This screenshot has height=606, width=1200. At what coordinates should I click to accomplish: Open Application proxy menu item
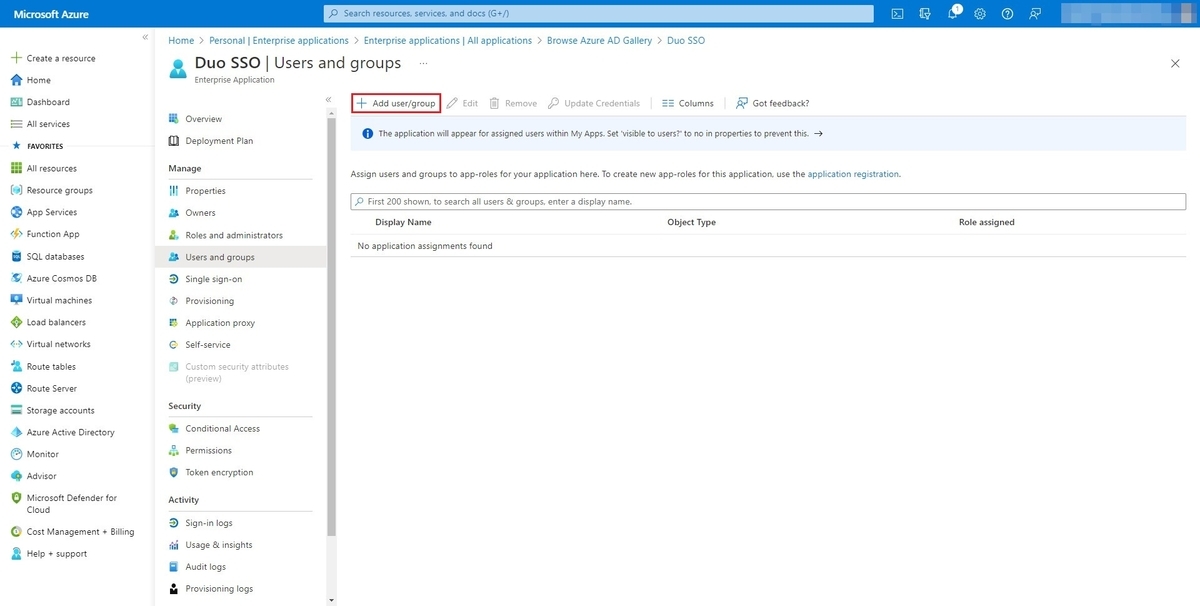coord(220,323)
